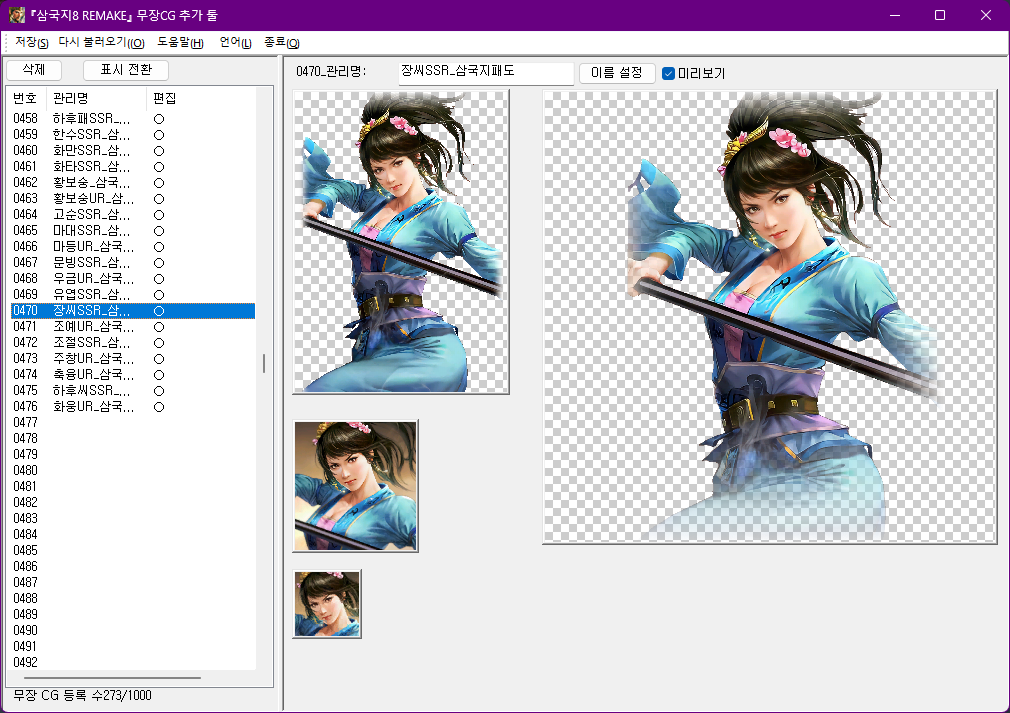Image resolution: width=1010 pixels, height=713 pixels.
Task: Close the 삼국지8 REMAKE tool window
Action: 986,15
